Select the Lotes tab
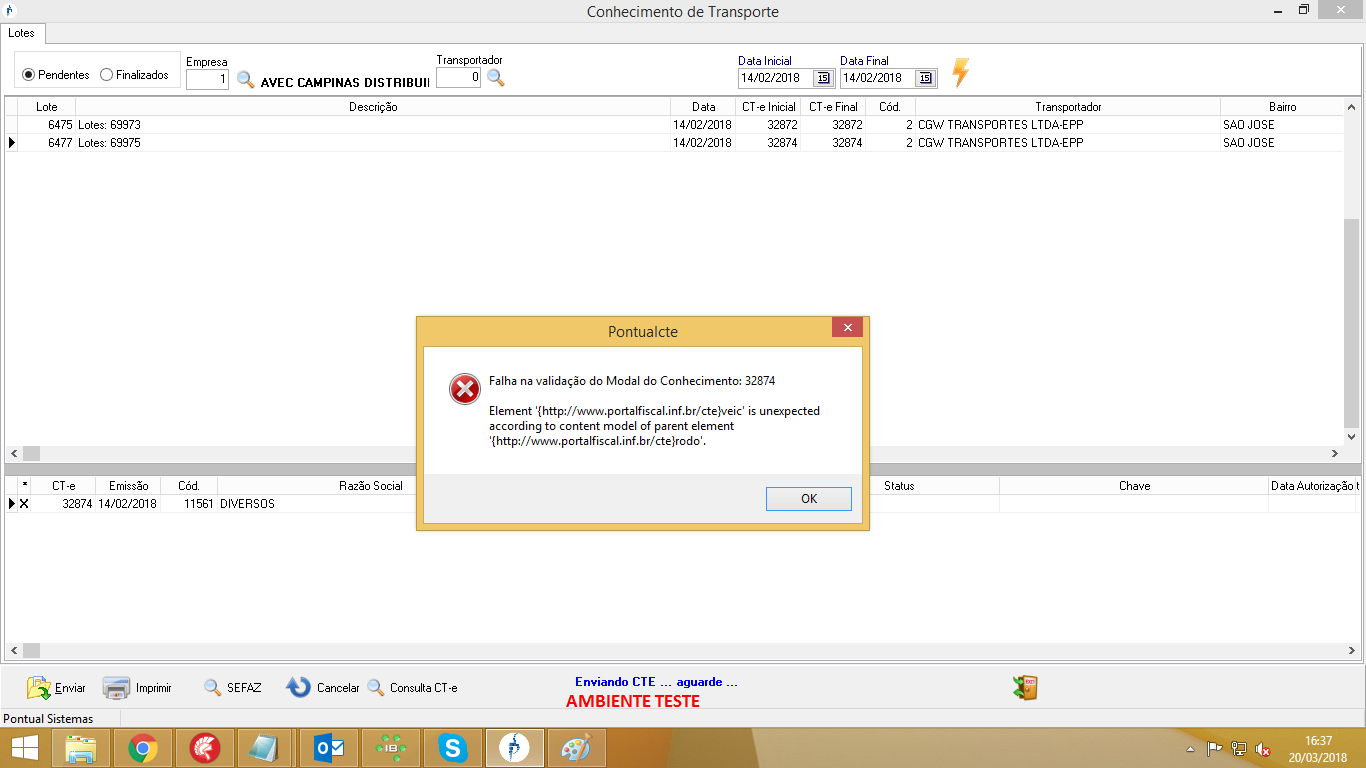This screenshot has height=768, width=1366. (21, 33)
